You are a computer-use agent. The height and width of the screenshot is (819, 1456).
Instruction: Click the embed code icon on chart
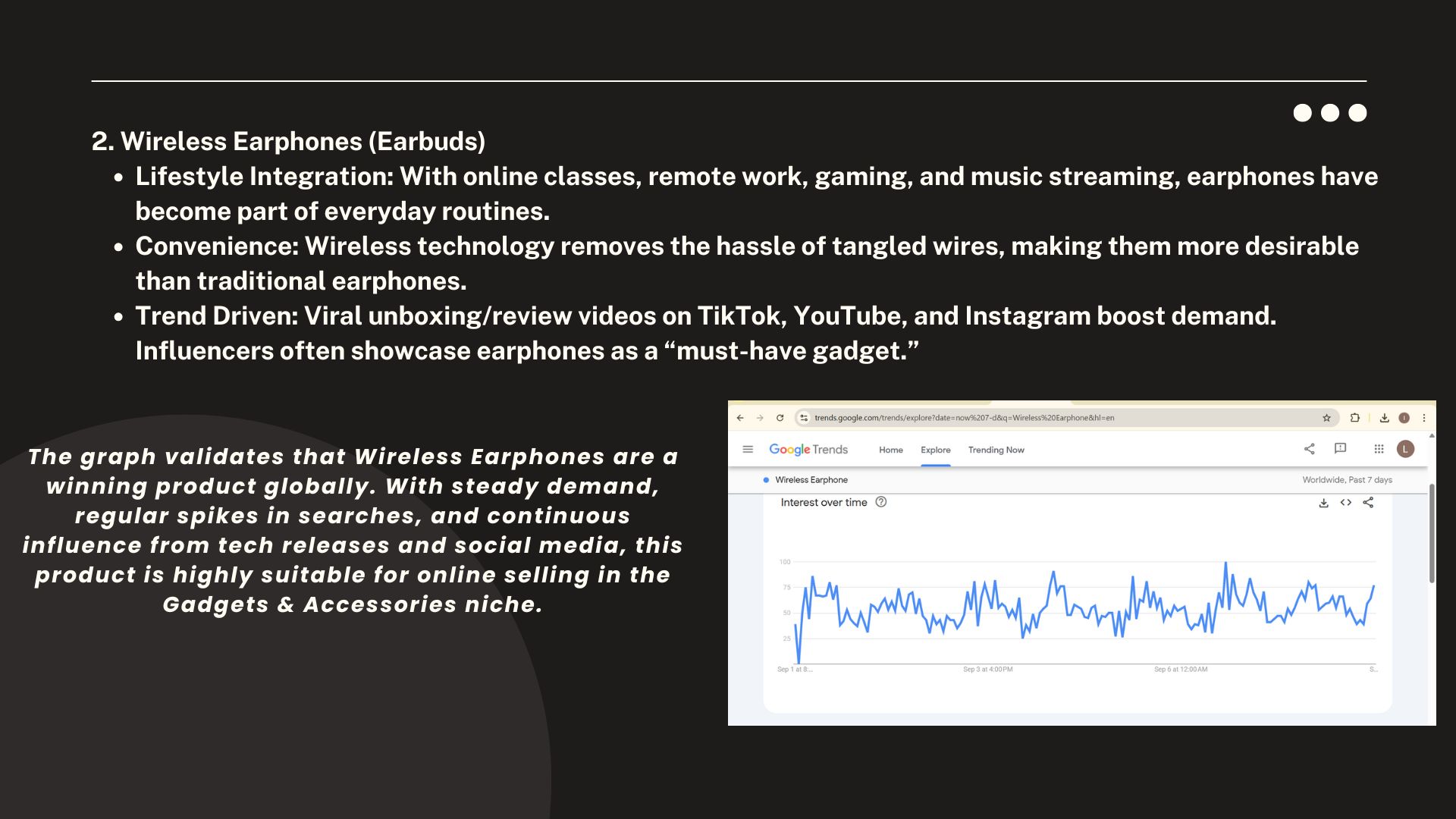1346,503
